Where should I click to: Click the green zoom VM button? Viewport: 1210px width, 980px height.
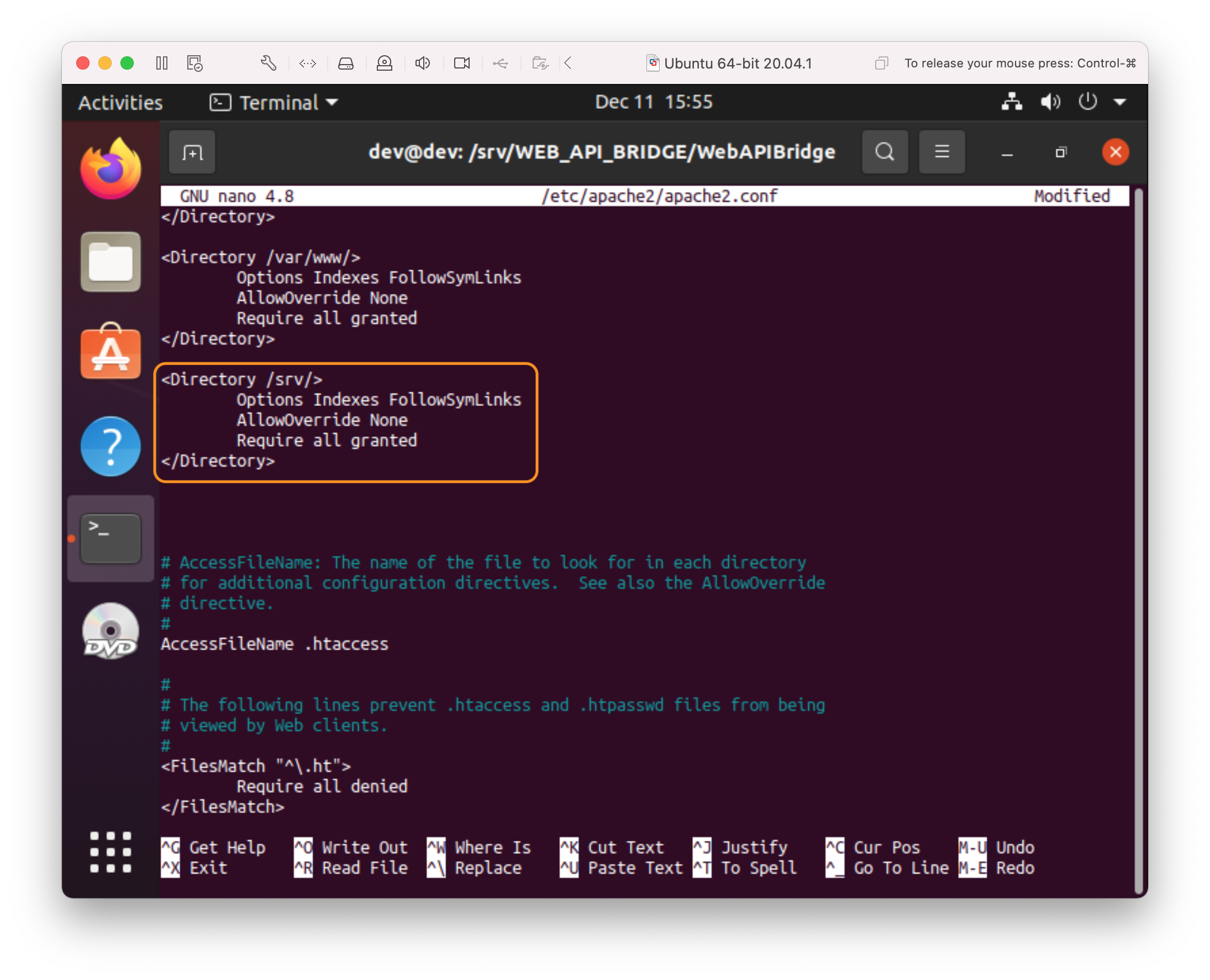coord(127,63)
